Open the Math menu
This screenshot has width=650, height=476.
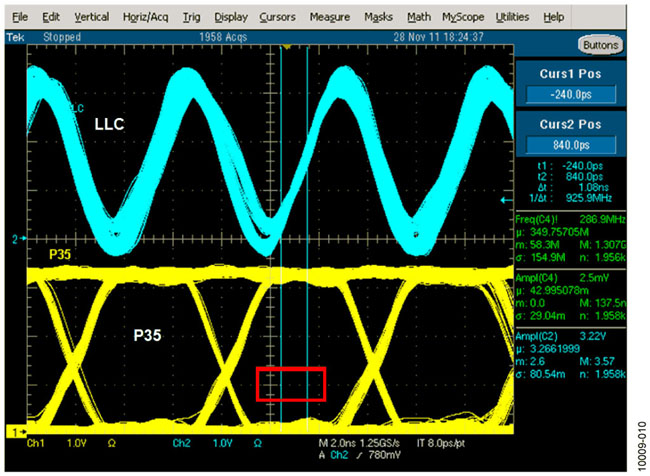(419, 17)
